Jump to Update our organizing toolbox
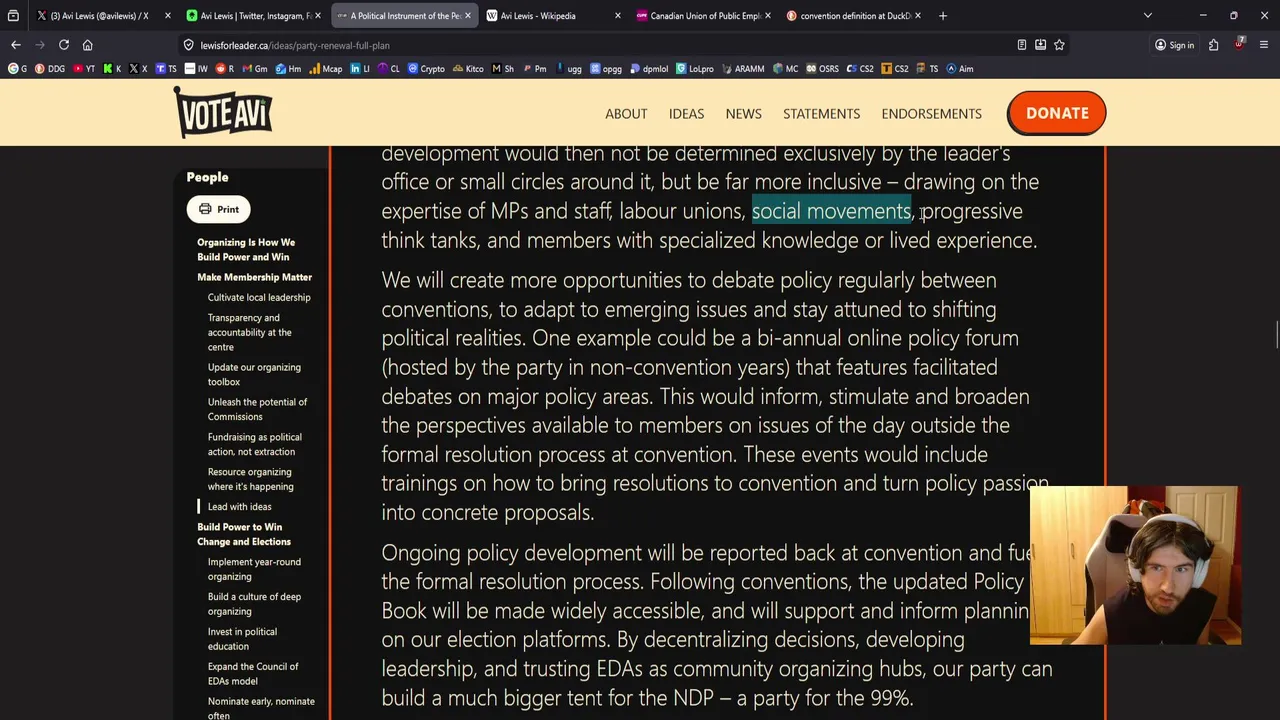This screenshot has height=720, width=1280. [x=254, y=374]
